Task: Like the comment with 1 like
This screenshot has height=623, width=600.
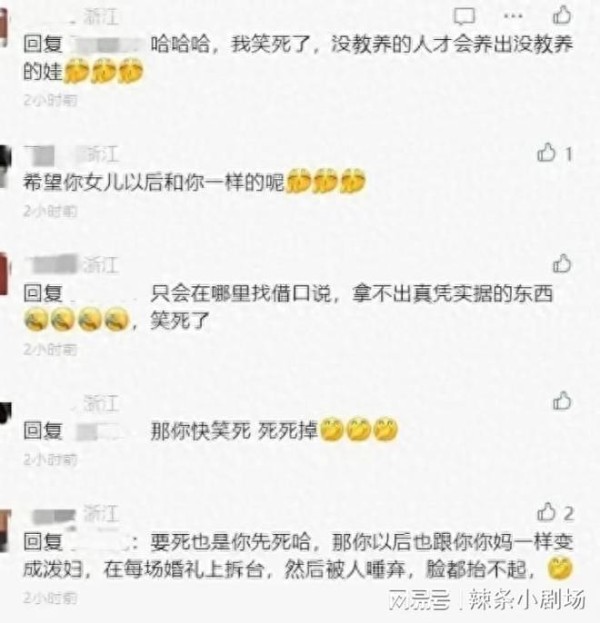Action: click(x=546, y=152)
